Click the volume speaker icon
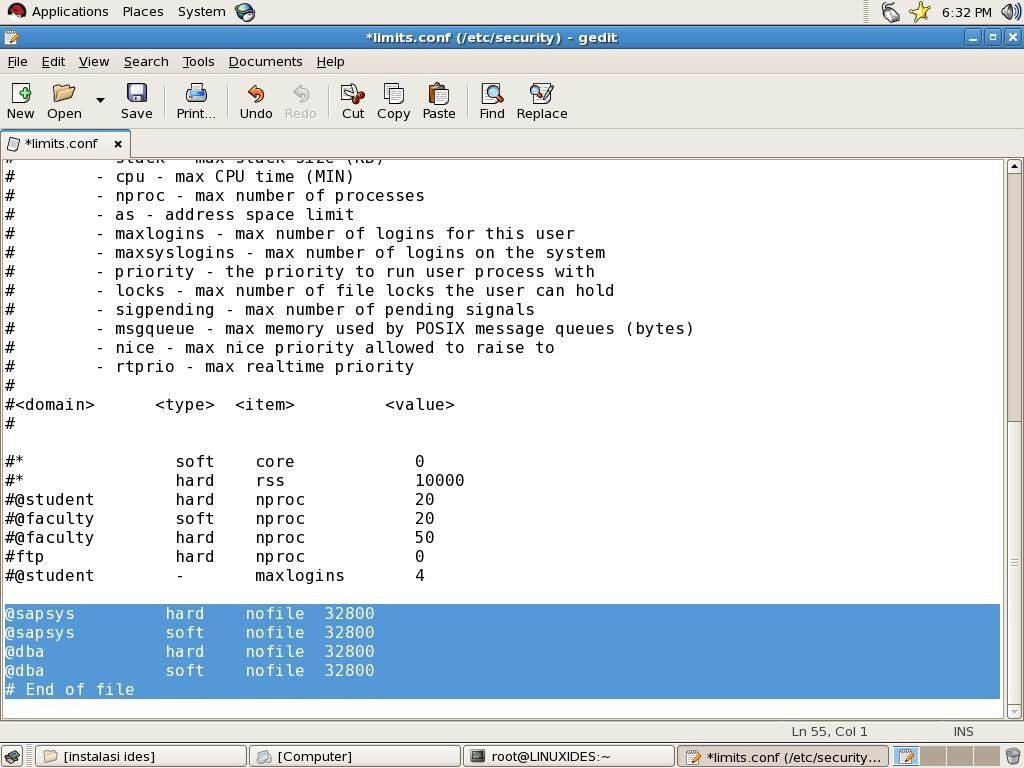The width and height of the screenshot is (1024, 768). tap(1010, 12)
